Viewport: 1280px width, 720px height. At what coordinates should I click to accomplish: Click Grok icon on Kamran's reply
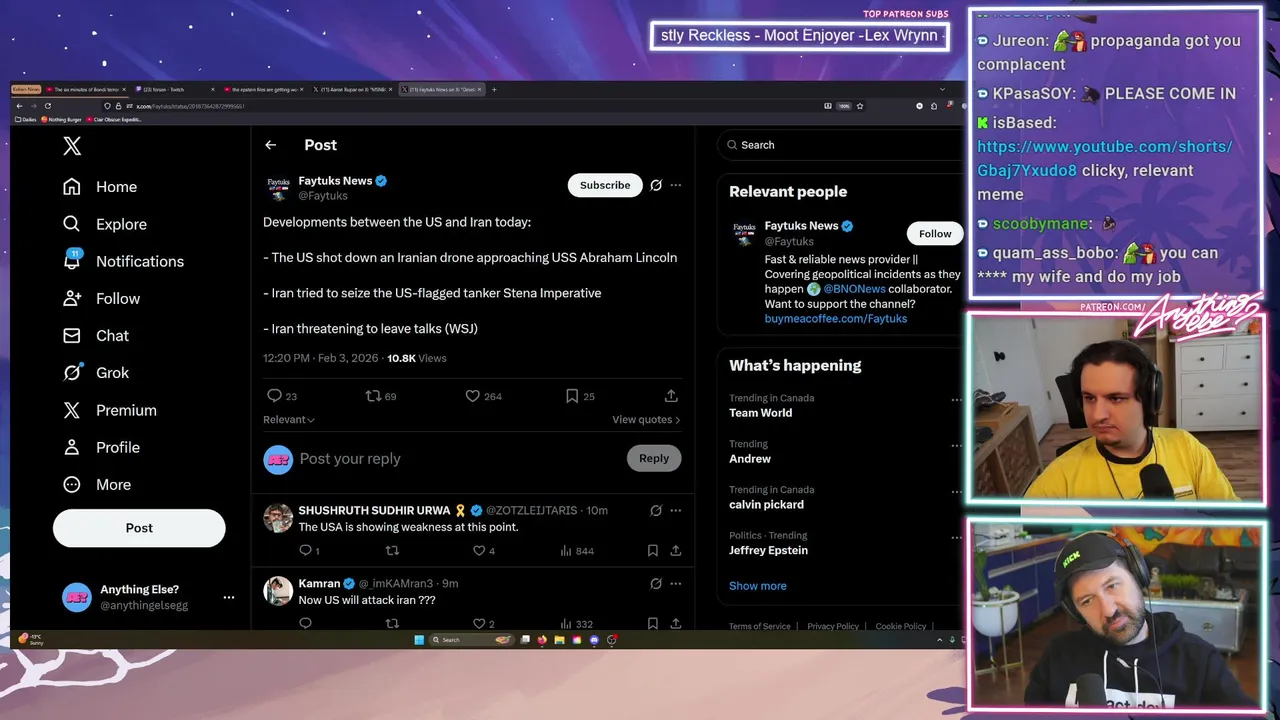coord(656,583)
